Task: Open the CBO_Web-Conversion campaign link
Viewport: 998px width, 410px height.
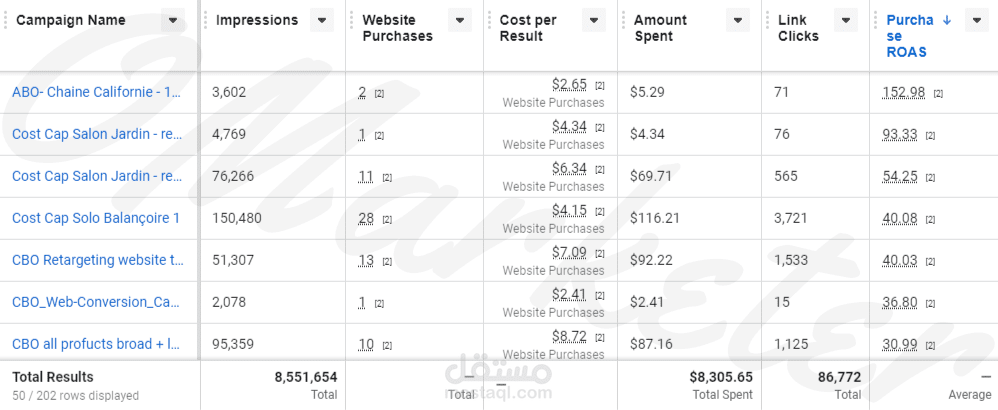Action: pyautogui.click(x=95, y=302)
